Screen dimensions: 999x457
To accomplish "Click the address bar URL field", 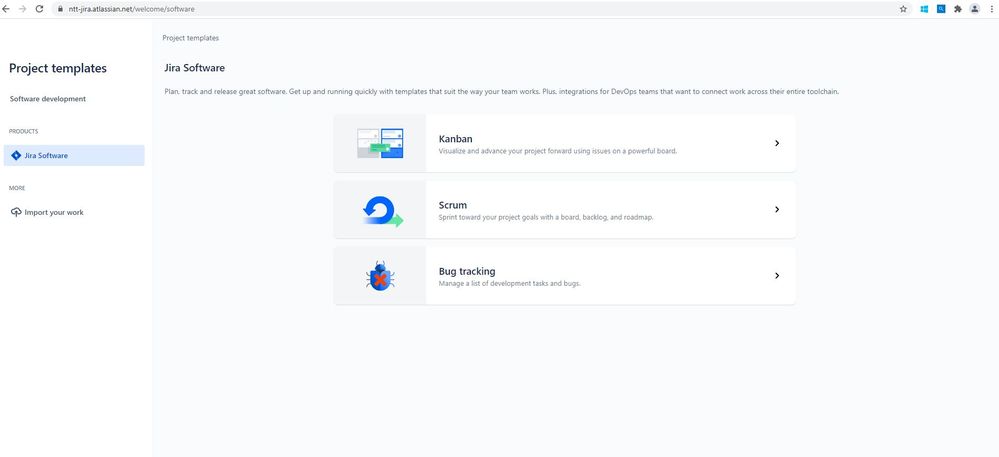I will 482,9.
